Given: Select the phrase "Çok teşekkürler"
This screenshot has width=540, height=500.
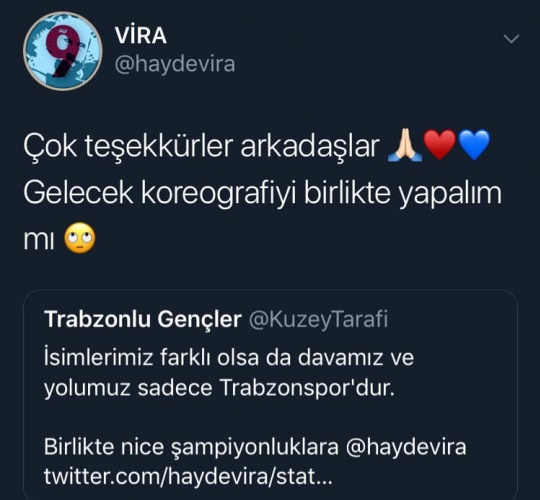Looking at the screenshot, I should click(x=127, y=146).
